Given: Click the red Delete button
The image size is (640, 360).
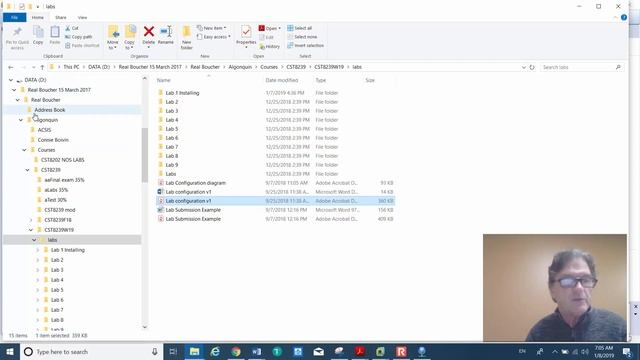Looking at the screenshot, I should (x=149, y=36).
